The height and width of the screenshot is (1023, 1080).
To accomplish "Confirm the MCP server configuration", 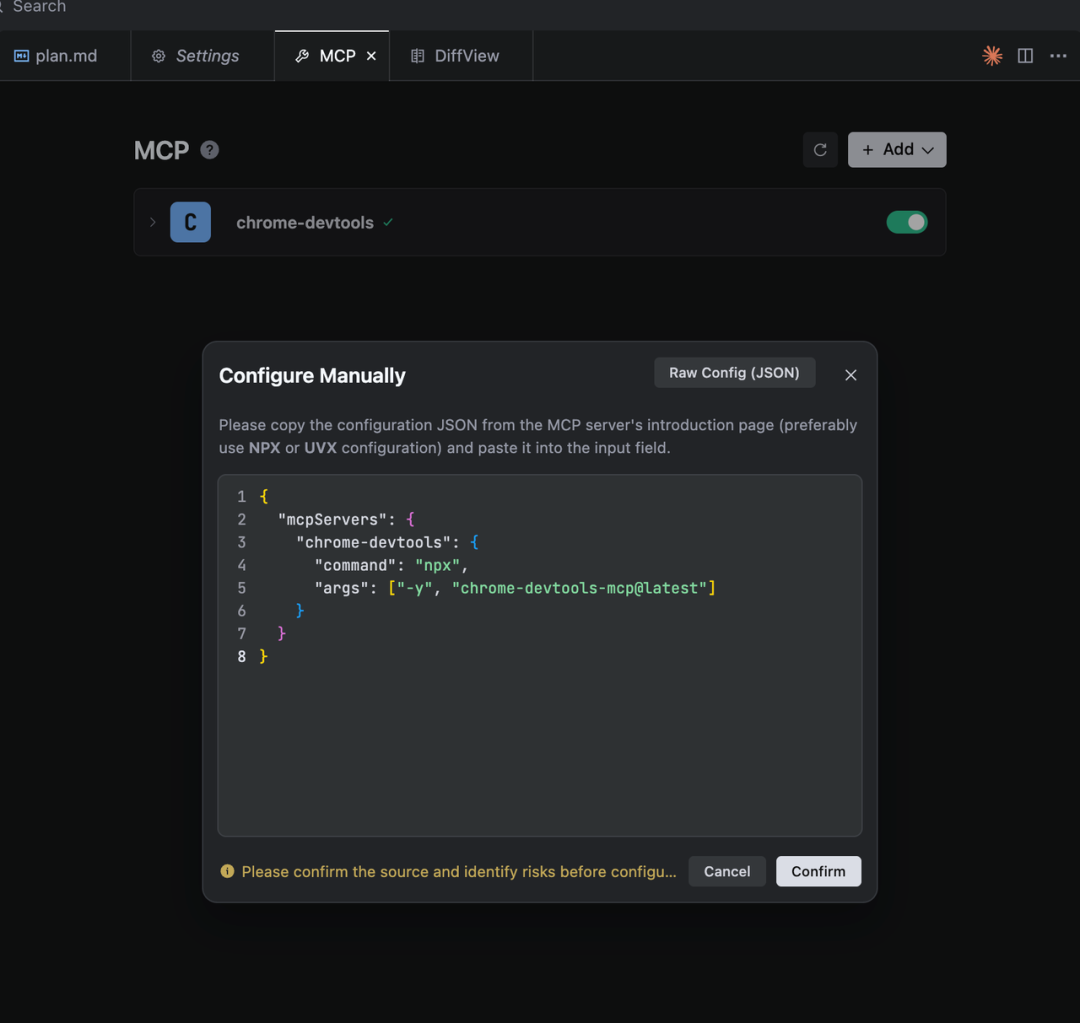I will (x=818, y=871).
